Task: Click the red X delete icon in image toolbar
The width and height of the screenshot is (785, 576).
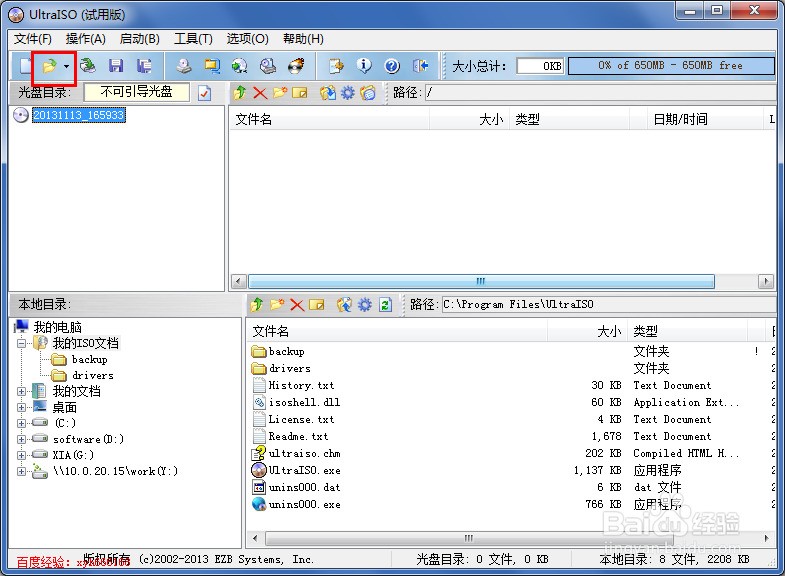Action: pos(260,93)
